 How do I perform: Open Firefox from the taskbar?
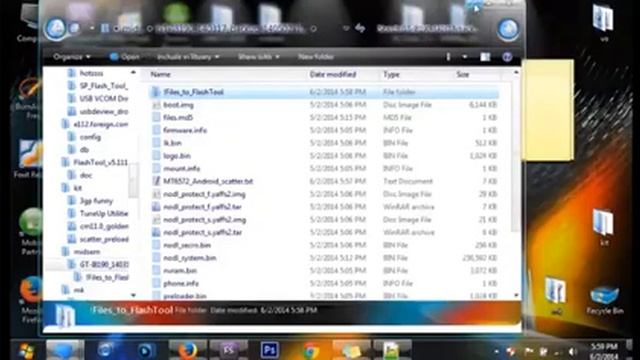click(188, 350)
